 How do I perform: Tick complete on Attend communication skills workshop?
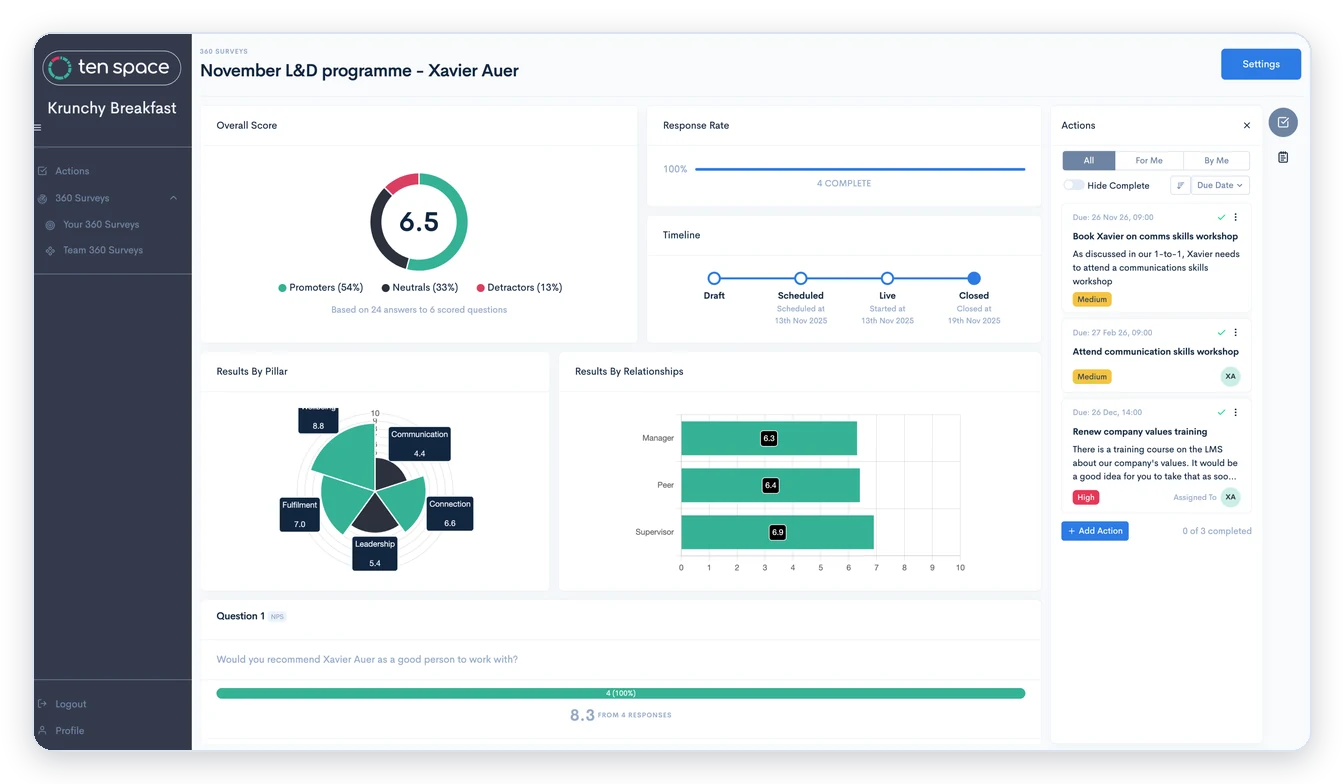click(1221, 332)
